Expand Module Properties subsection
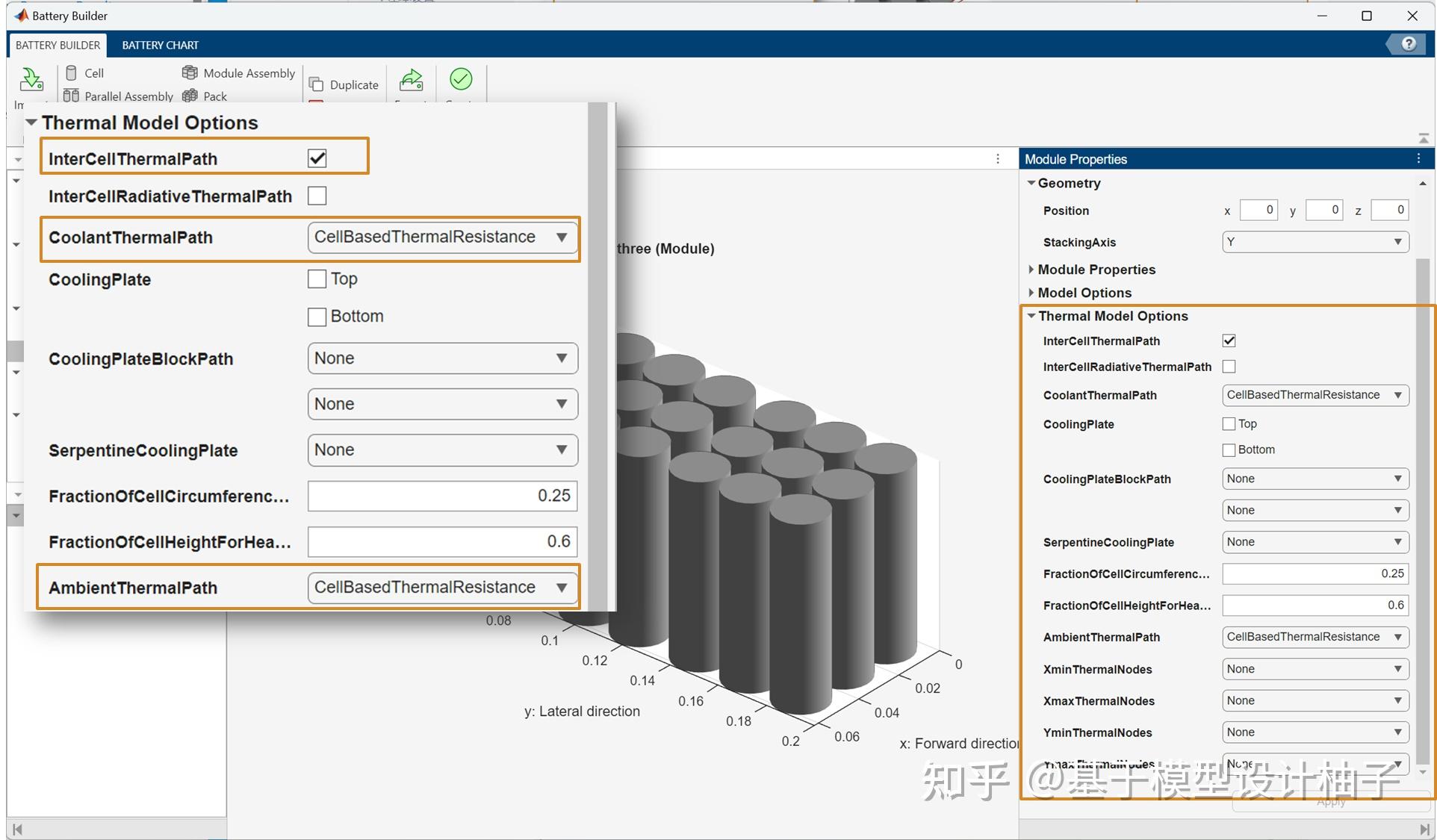Viewport: 1437px width, 840px height. (1096, 270)
